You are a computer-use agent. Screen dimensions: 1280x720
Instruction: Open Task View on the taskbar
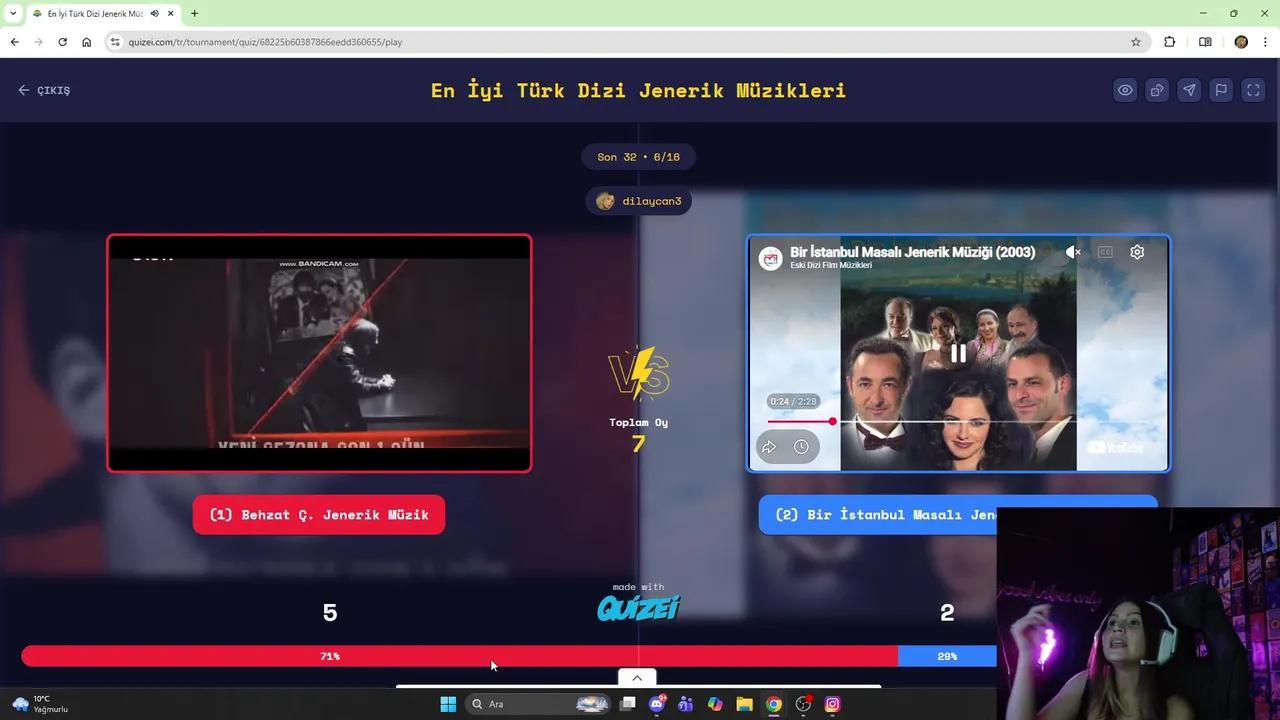tap(628, 704)
